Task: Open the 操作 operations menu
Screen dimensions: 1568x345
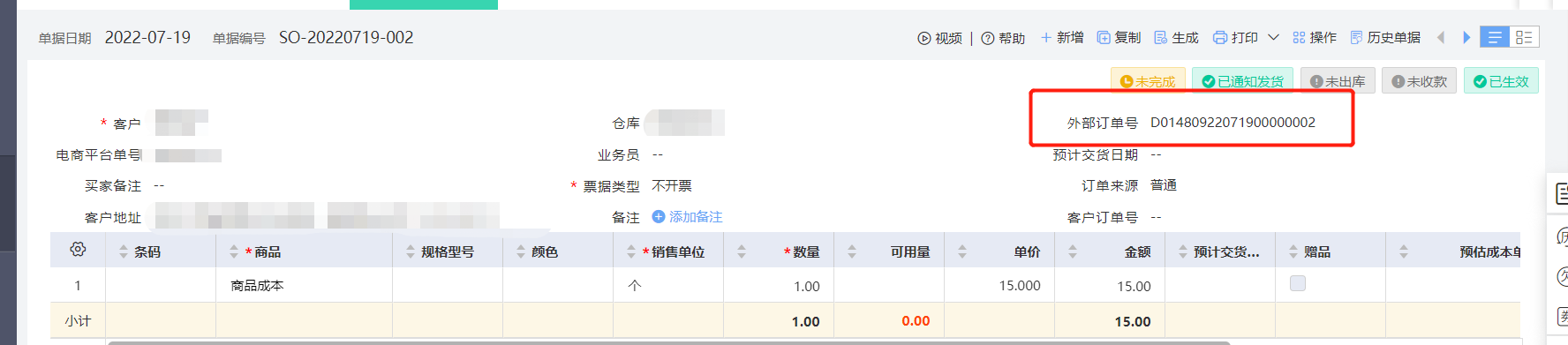Action: tap(1315, 37)
